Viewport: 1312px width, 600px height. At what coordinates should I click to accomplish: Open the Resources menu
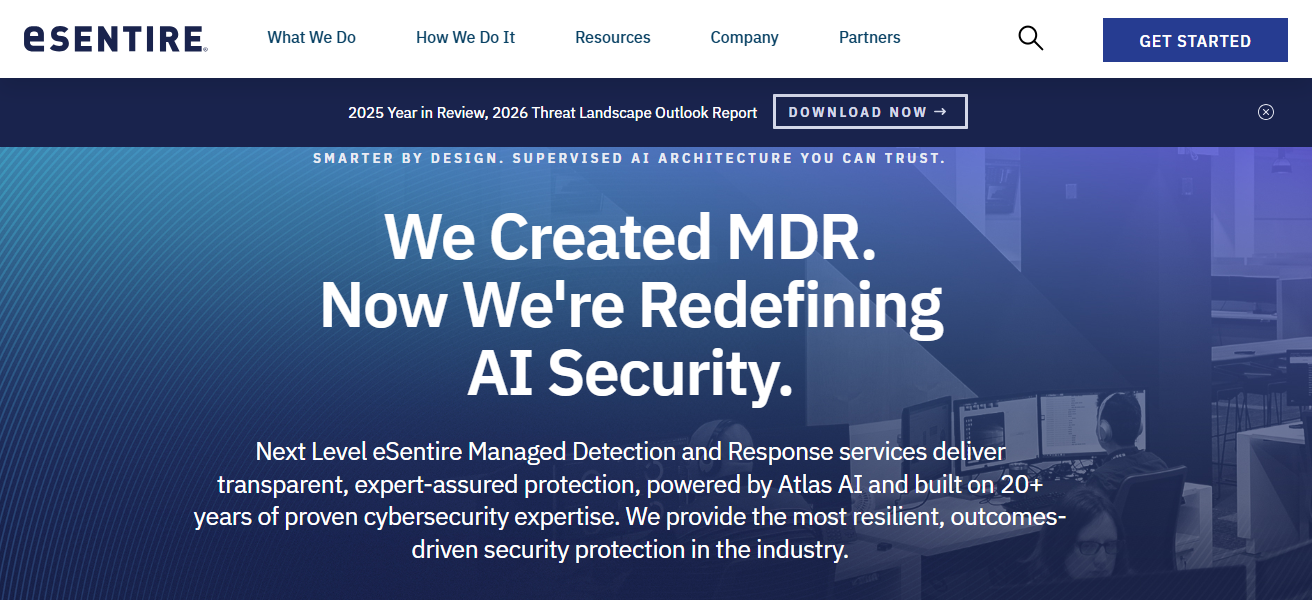coord(612,38)
